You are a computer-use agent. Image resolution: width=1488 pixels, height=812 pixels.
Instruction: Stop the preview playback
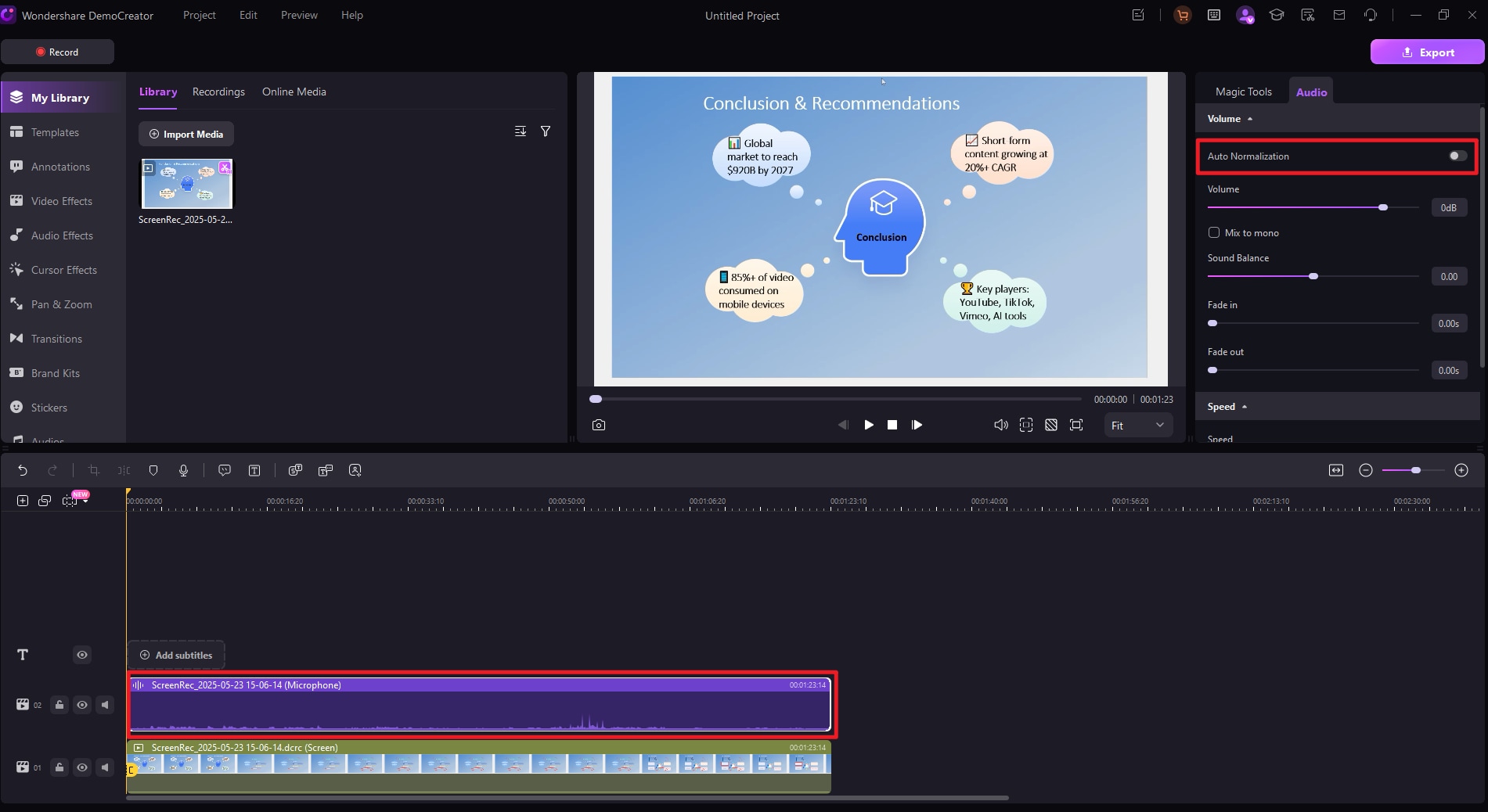coord(892,425)
